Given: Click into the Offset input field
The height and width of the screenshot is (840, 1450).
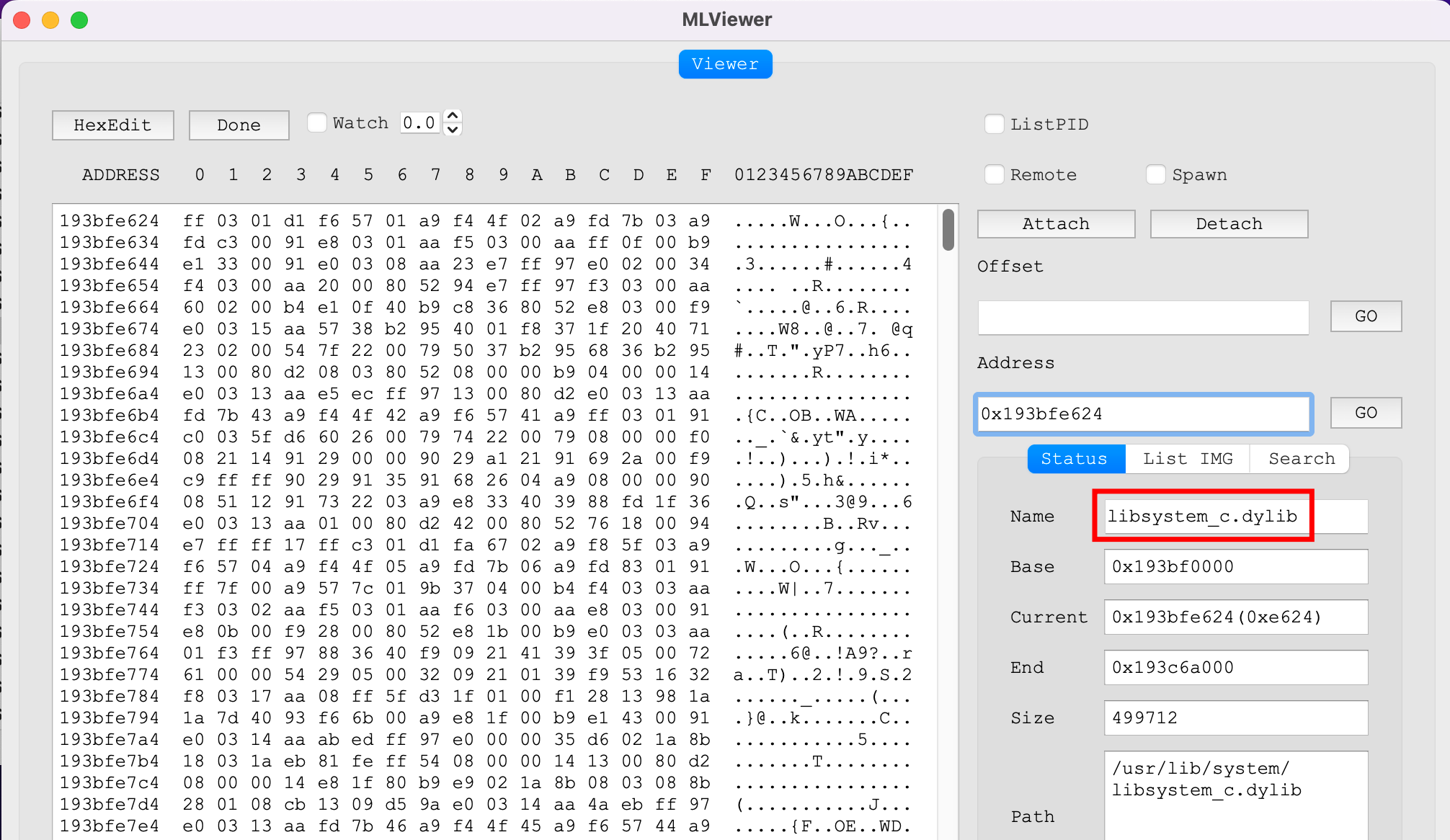Looking at the screenshot, I should coord(1143,317).
